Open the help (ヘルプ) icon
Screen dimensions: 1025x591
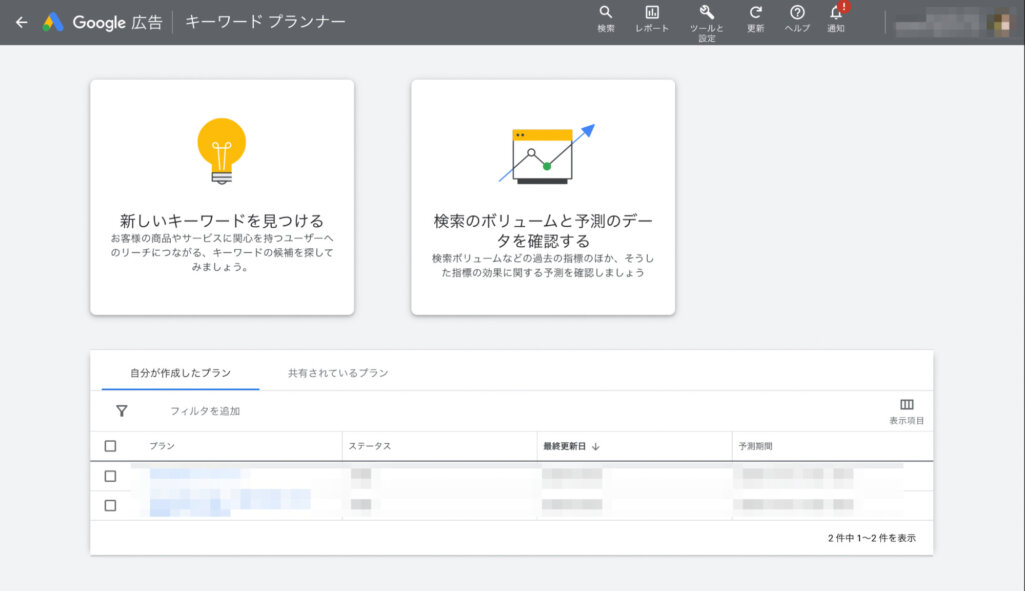[x=797, y=14]
